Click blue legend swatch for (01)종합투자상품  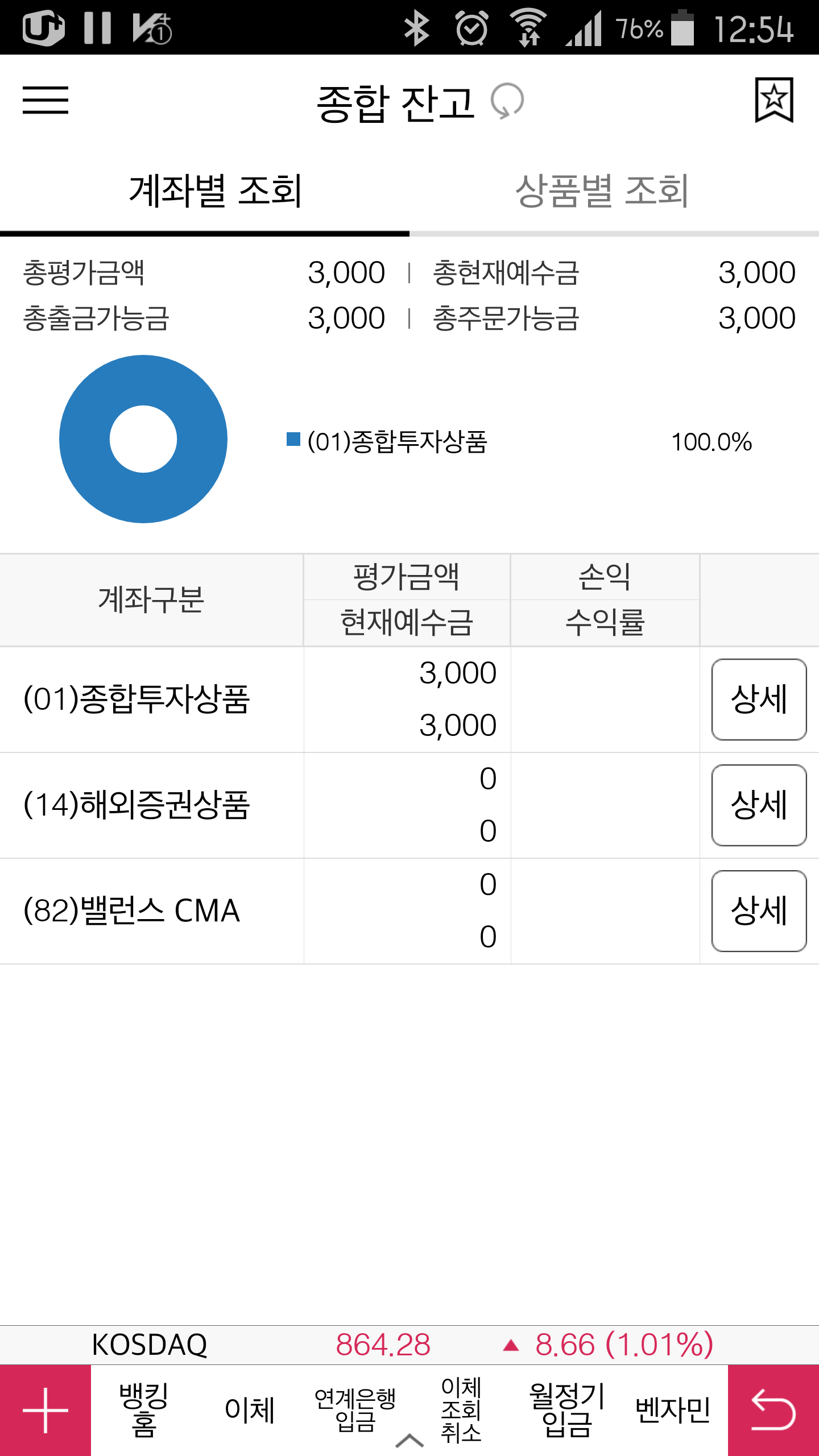point(293,439)
